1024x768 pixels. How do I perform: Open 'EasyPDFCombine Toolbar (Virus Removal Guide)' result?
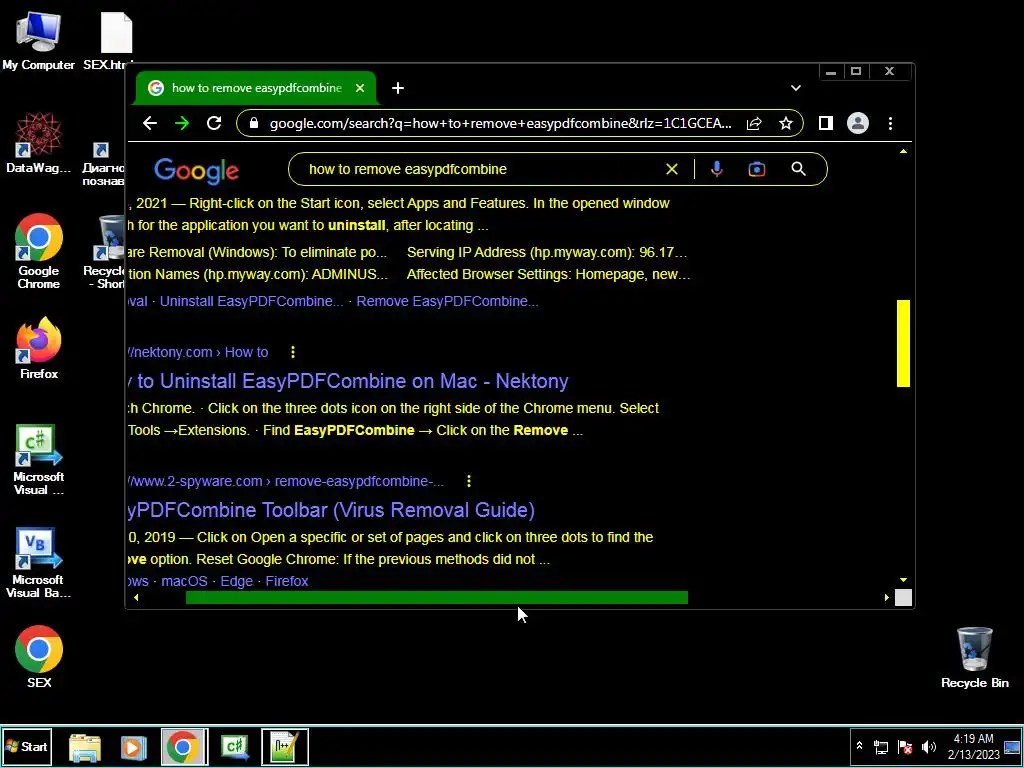(331, 510)
